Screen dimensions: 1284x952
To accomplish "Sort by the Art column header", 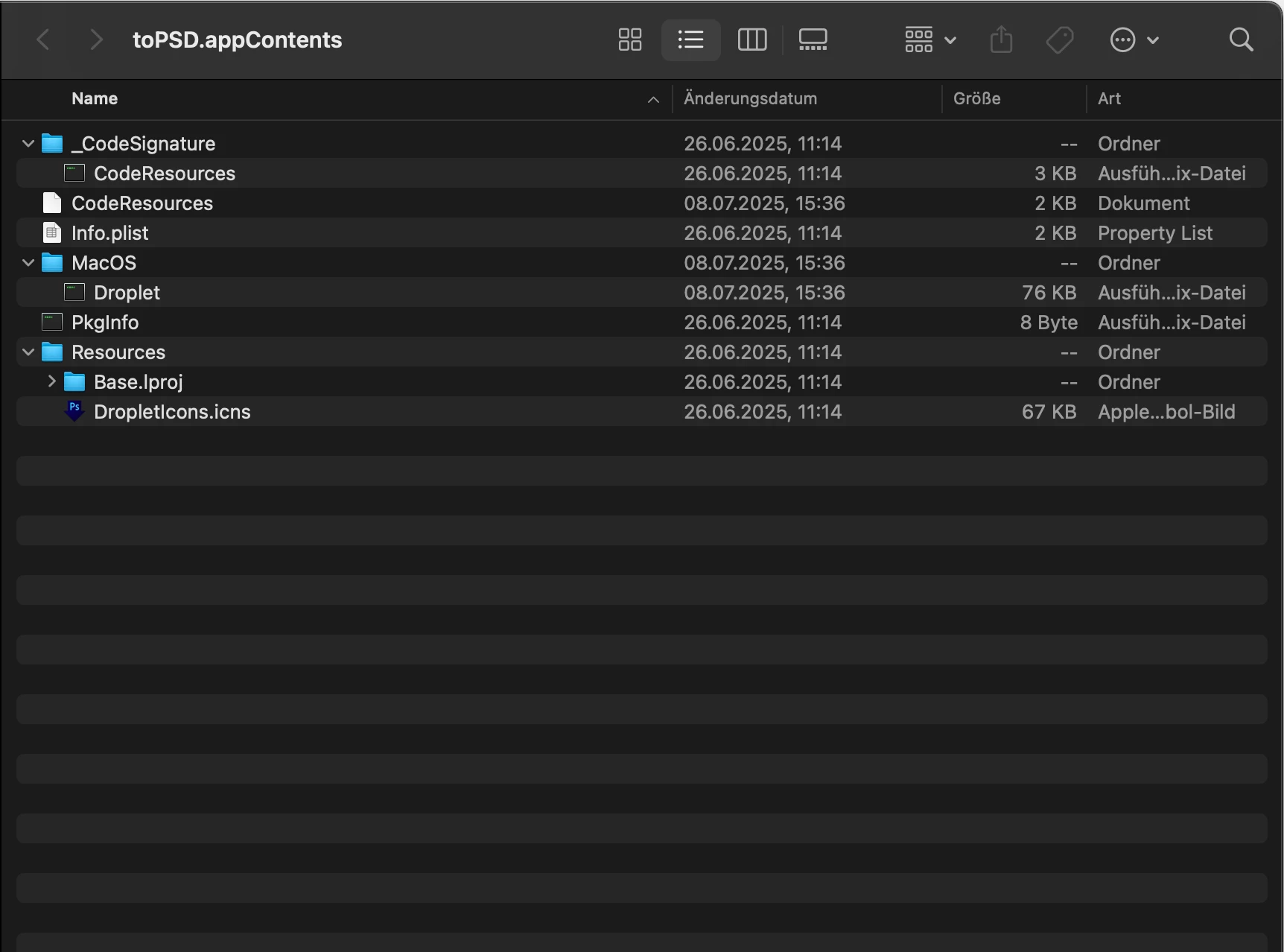I will [x=1109, y=98].
